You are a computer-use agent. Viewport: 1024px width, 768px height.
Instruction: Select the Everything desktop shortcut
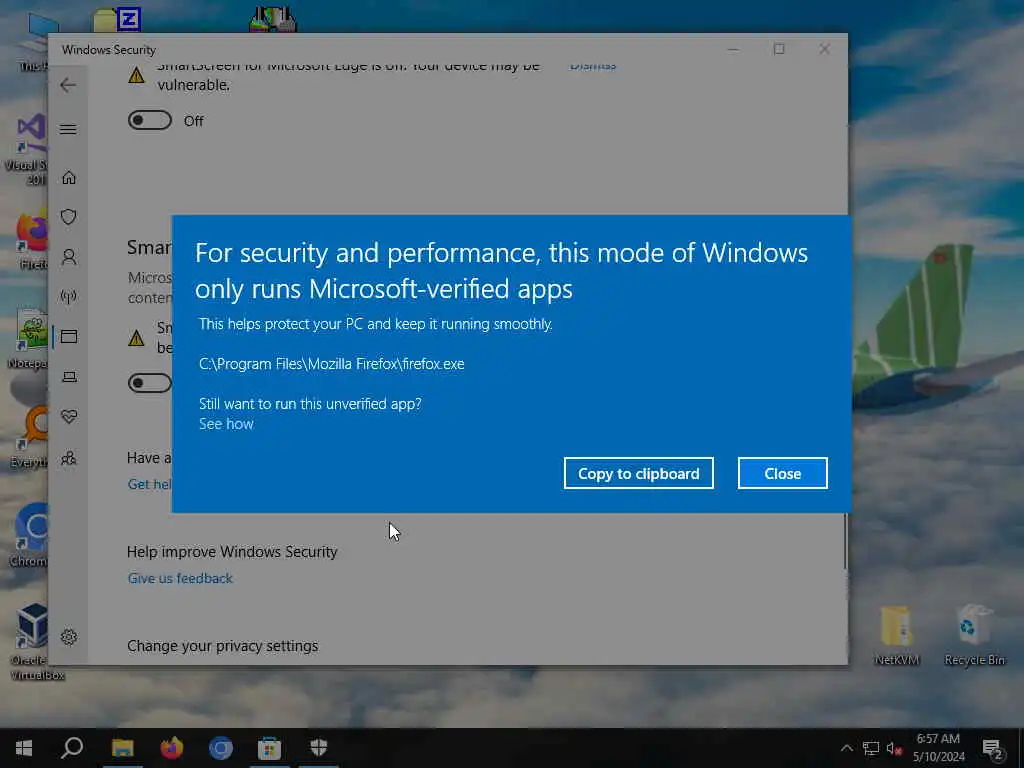pos(31,437)
